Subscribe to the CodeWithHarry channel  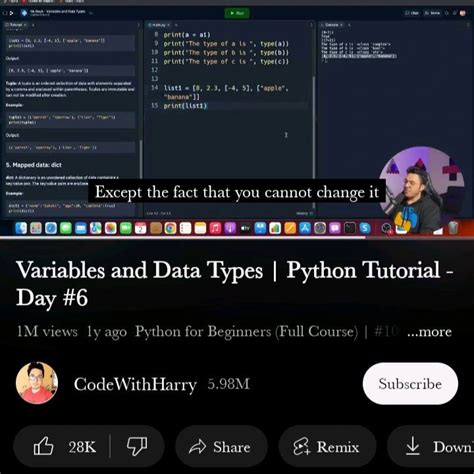coord(410,384)
